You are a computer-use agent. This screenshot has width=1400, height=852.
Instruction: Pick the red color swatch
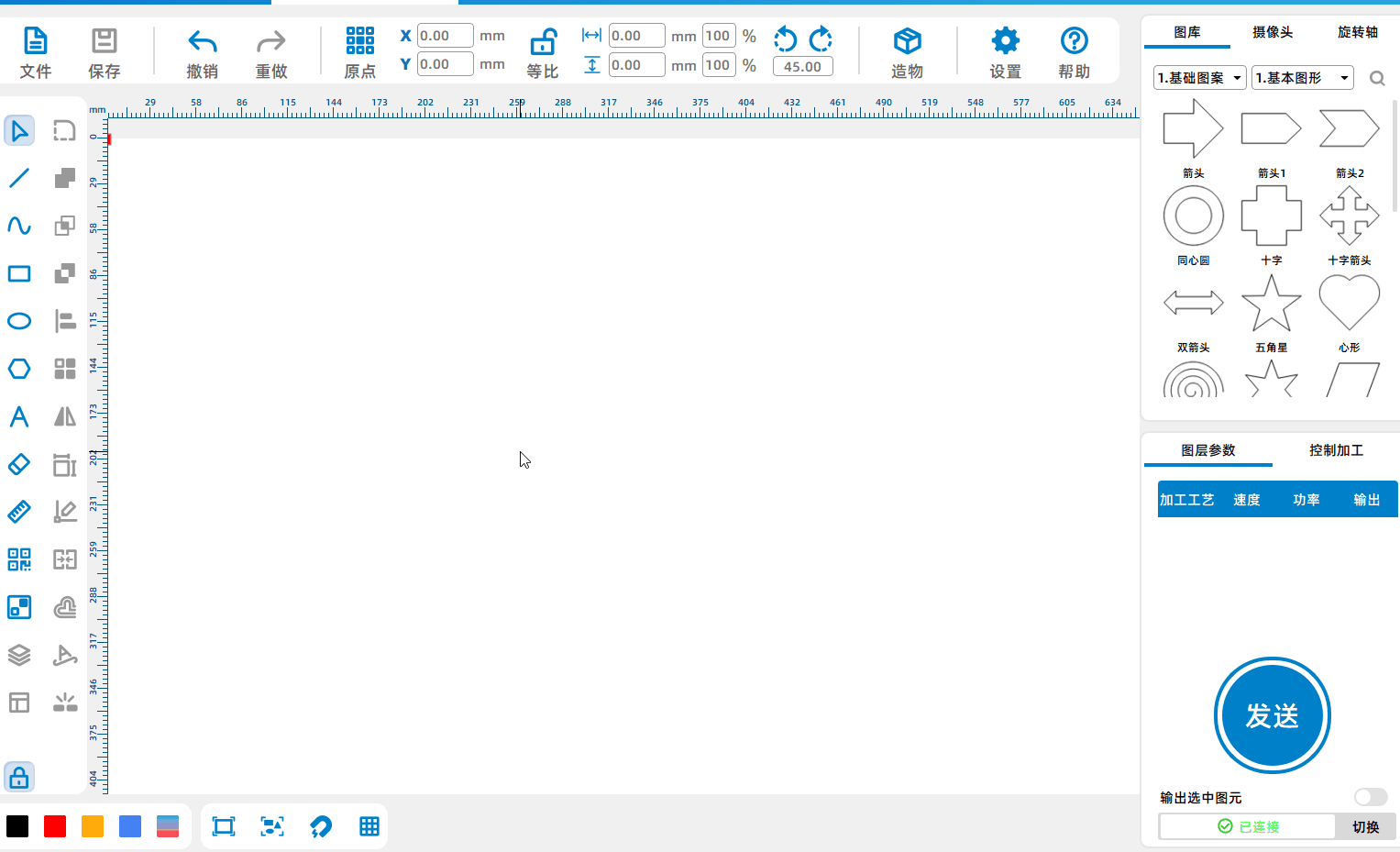coord(55,826)
